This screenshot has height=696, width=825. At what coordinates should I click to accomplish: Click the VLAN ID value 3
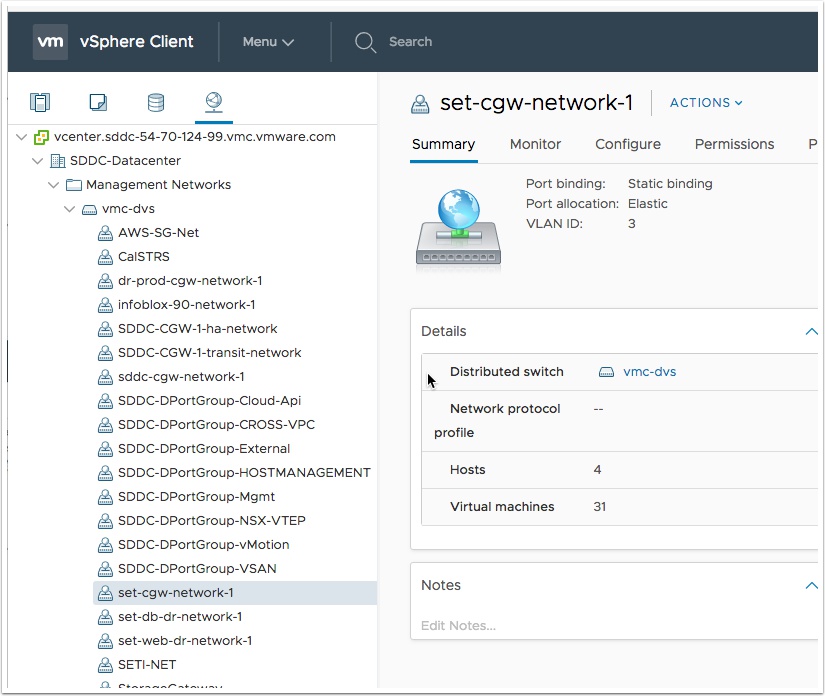tap(631, 224)
